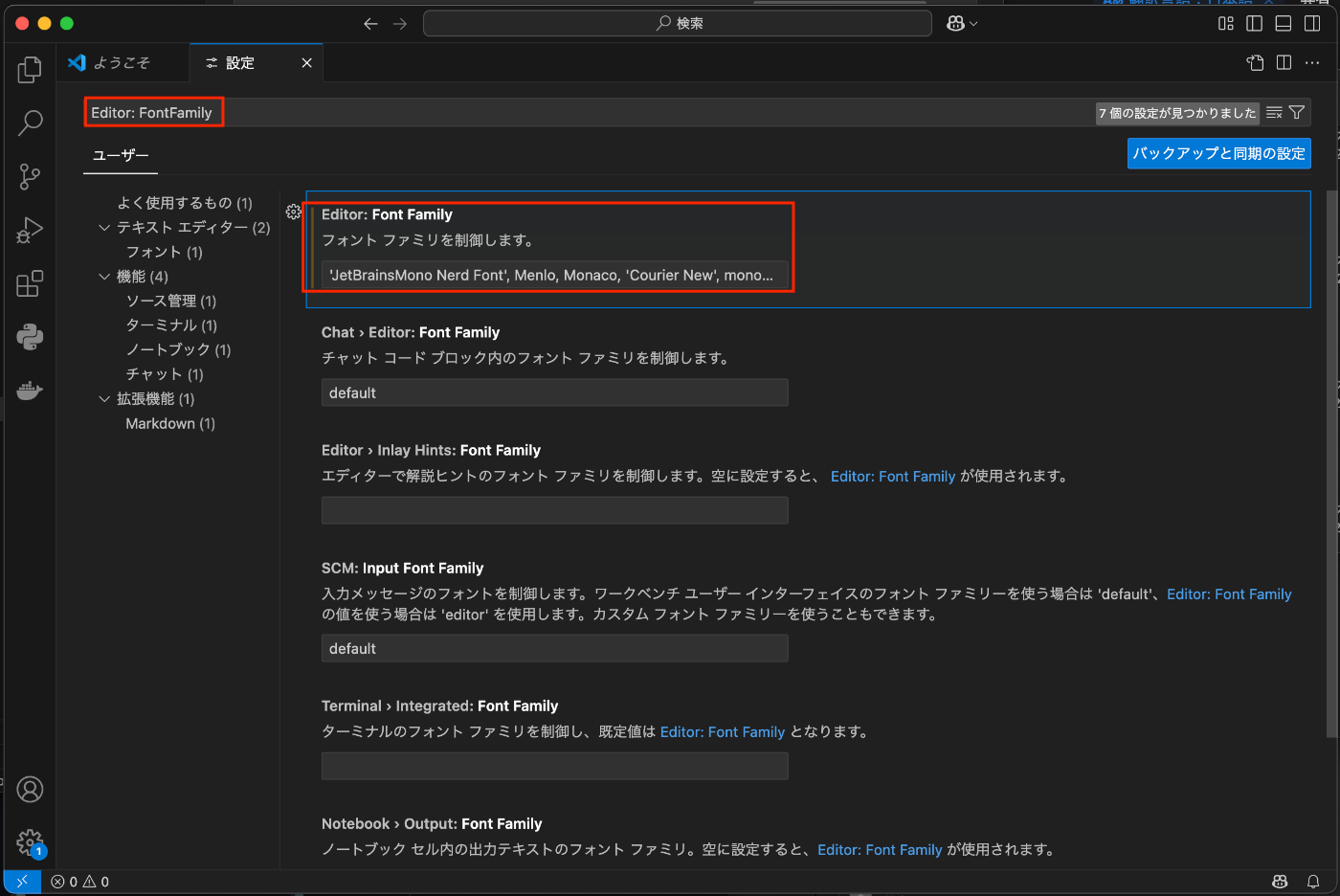Open the settings filter funnel

(1297, 113)
